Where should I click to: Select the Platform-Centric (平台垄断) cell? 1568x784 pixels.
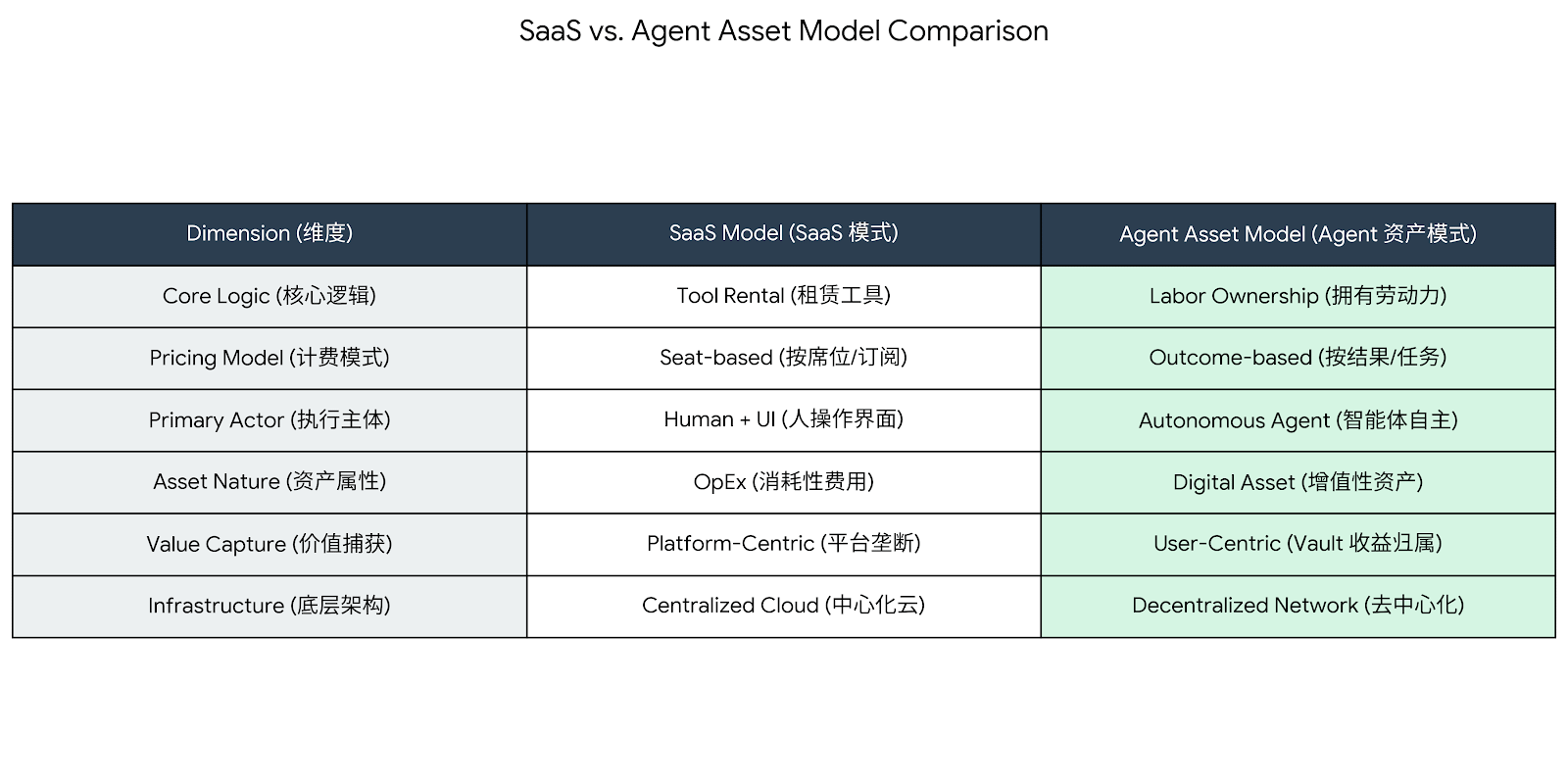click(x=783, y=544)
